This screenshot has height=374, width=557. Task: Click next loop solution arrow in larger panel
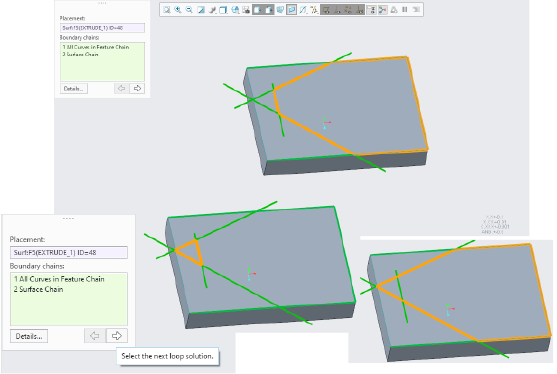(117, 336)
